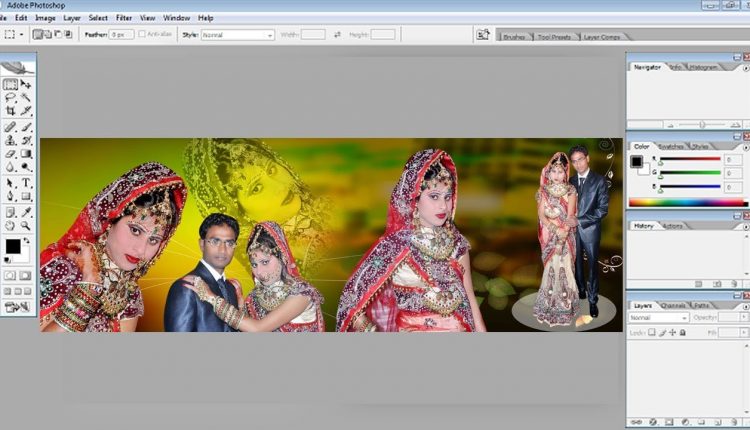Switch to Standard Mode editing
Image resolution: width=750 pixels, height=430 pixels.
click(10, 276)
